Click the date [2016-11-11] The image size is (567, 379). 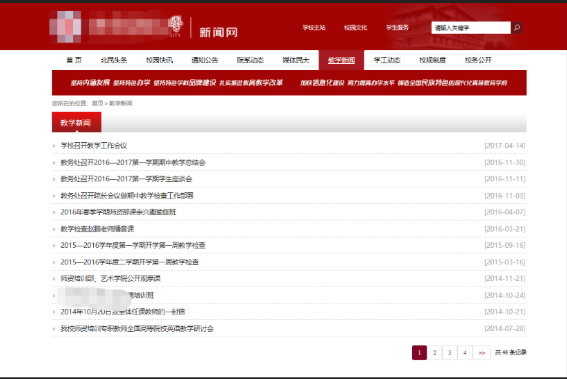point(505,179)
